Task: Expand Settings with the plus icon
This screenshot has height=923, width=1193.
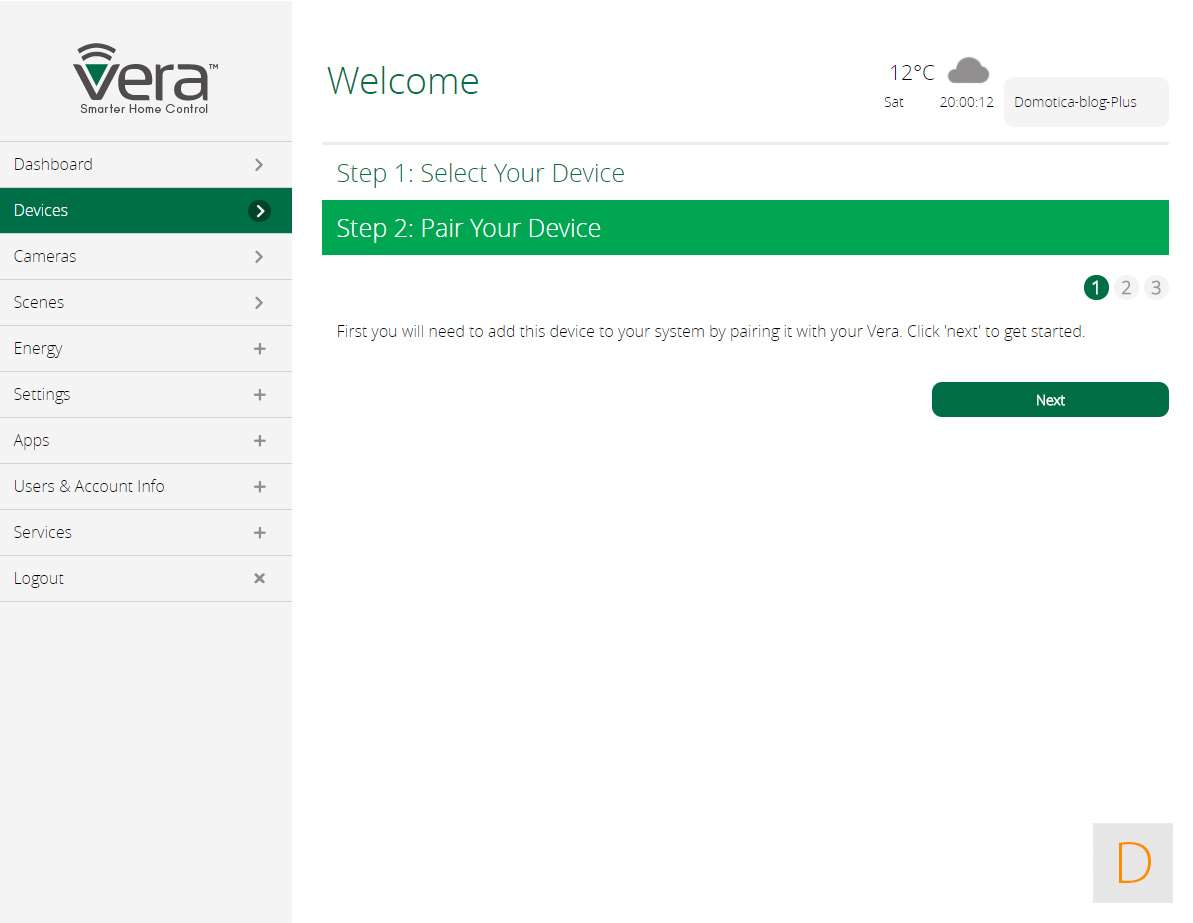Action: [x=259, y=395]
